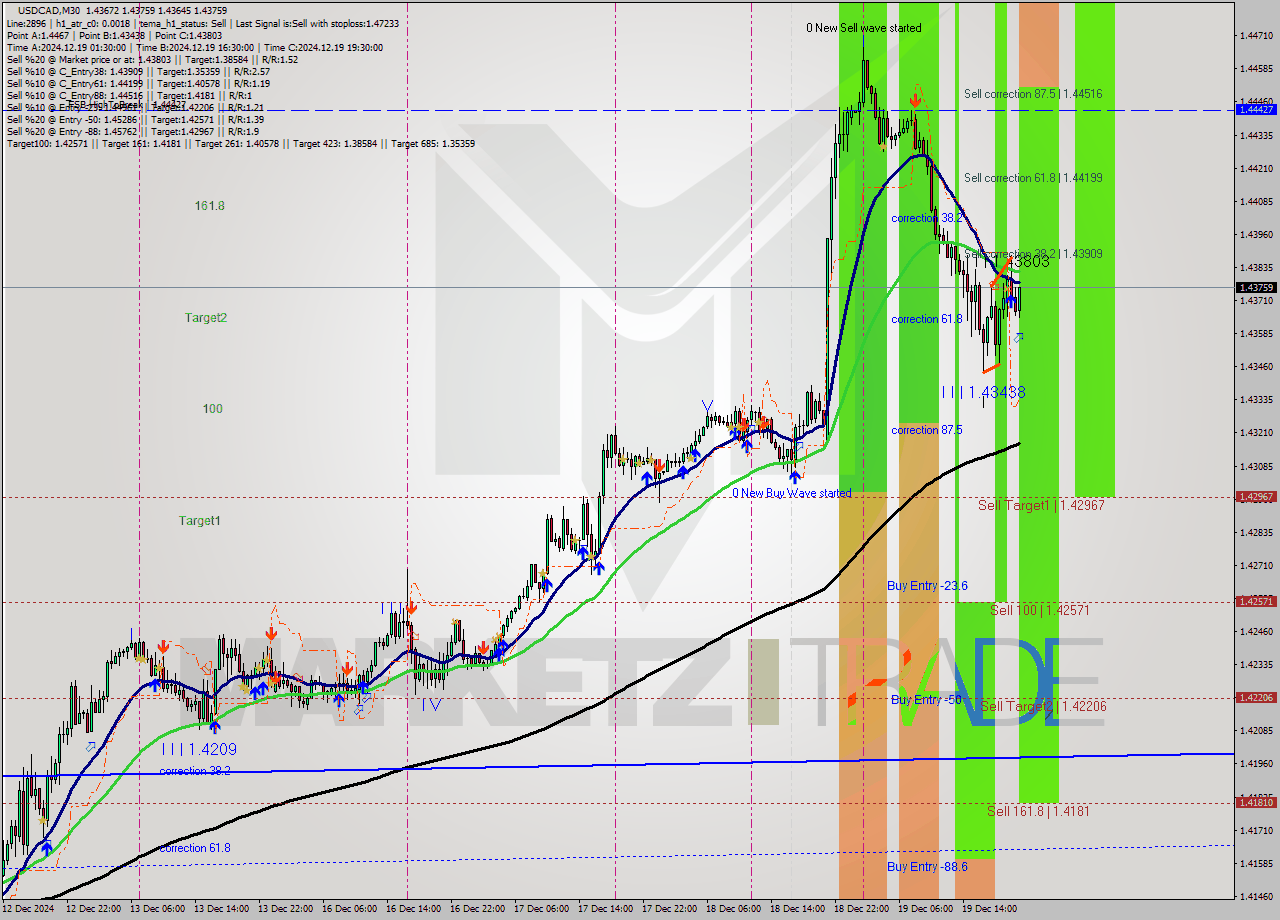This screenshot has width=1280, height=920.
Task: Click 'Sell 161.8 | 1.4181' label
Action: pos(1038,812)
